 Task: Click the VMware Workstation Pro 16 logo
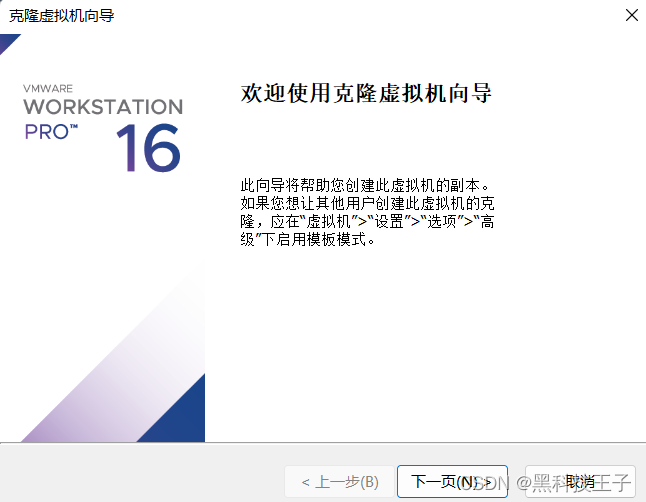[x=103, y=127]
